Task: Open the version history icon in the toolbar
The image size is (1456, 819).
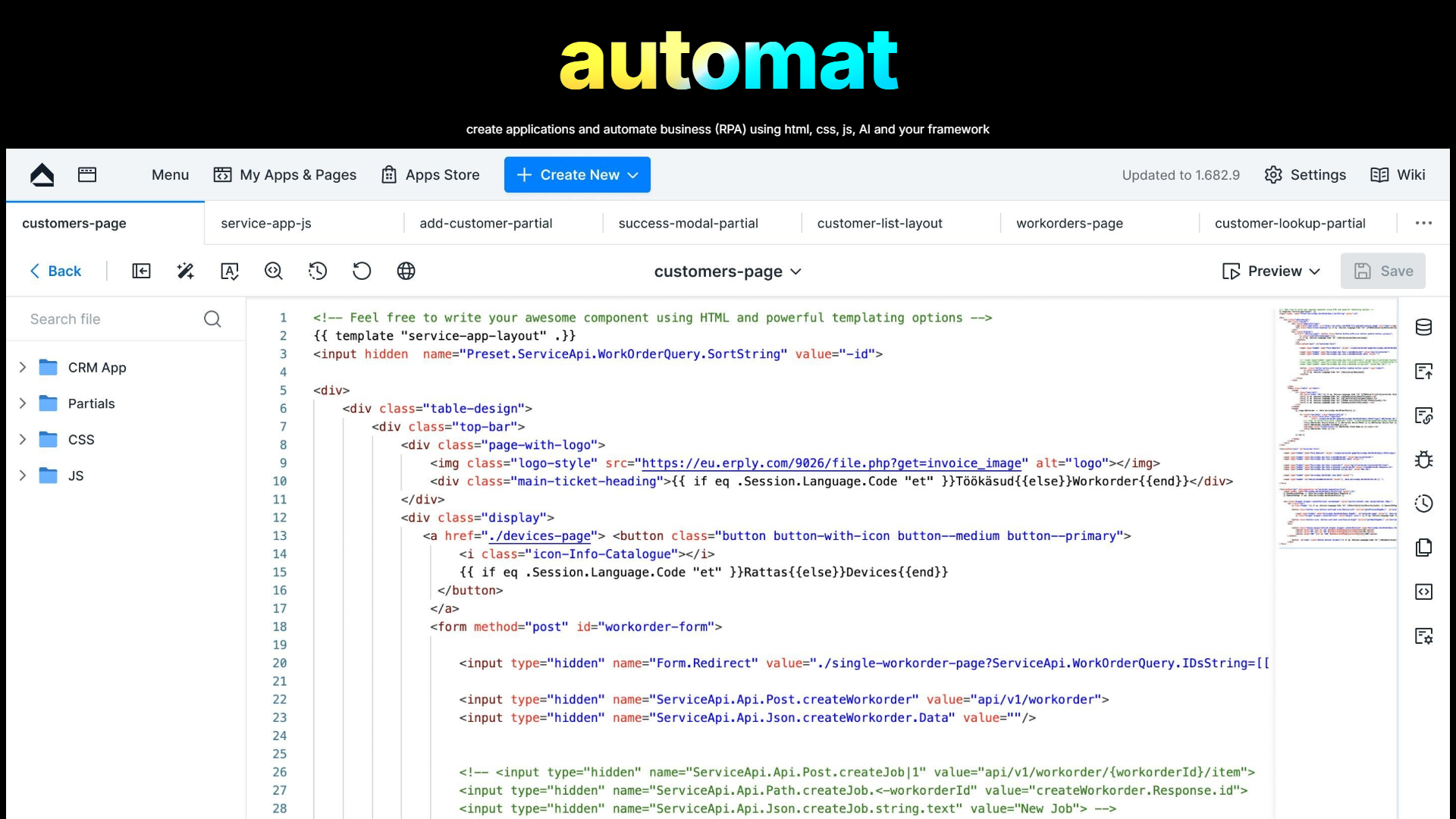Action: [x=318, y=271]
